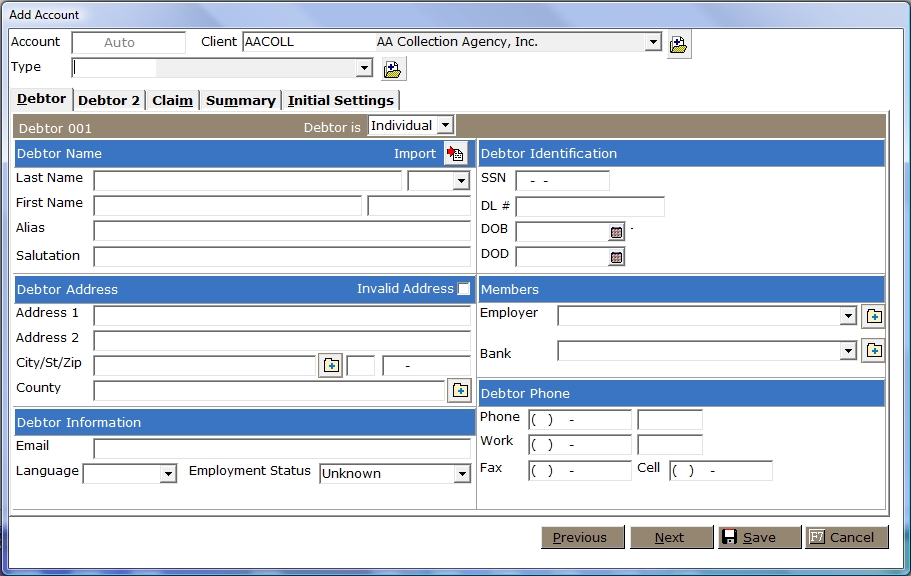Click the Cancel button

click(847, 537)
